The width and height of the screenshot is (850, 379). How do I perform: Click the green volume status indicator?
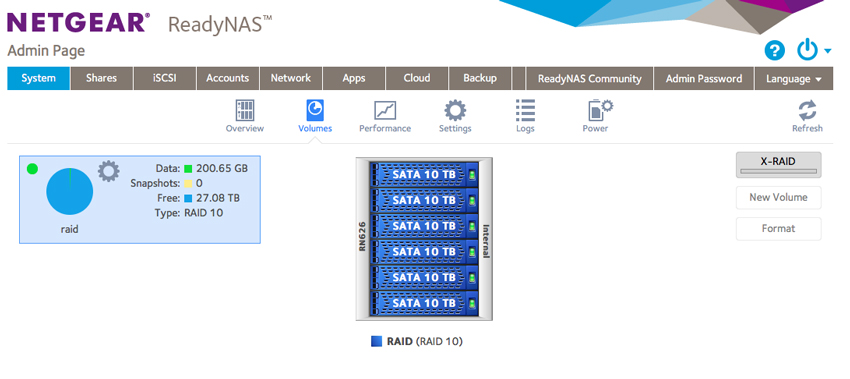[x=33, y=169]
